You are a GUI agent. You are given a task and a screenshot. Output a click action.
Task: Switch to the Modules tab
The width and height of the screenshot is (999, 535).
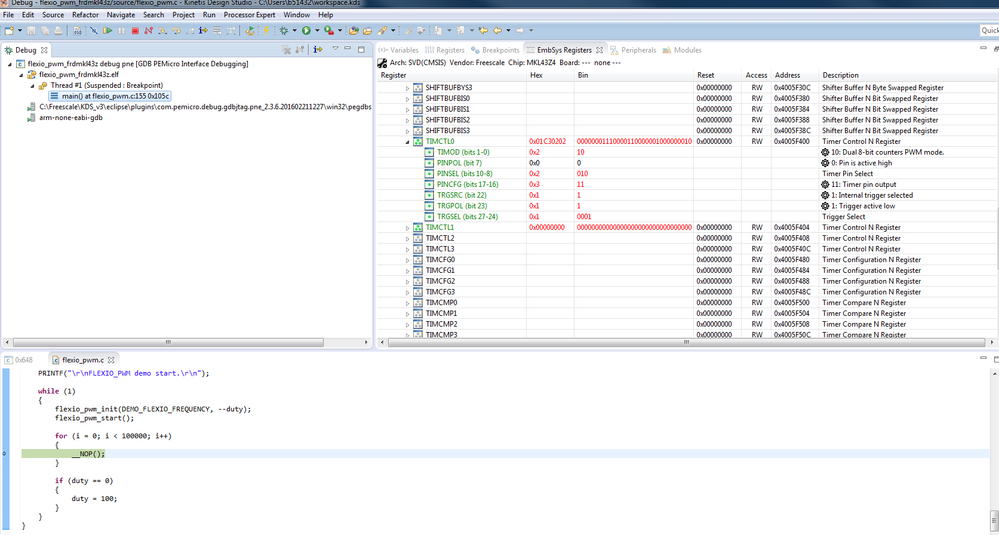(x=682, y=50)
